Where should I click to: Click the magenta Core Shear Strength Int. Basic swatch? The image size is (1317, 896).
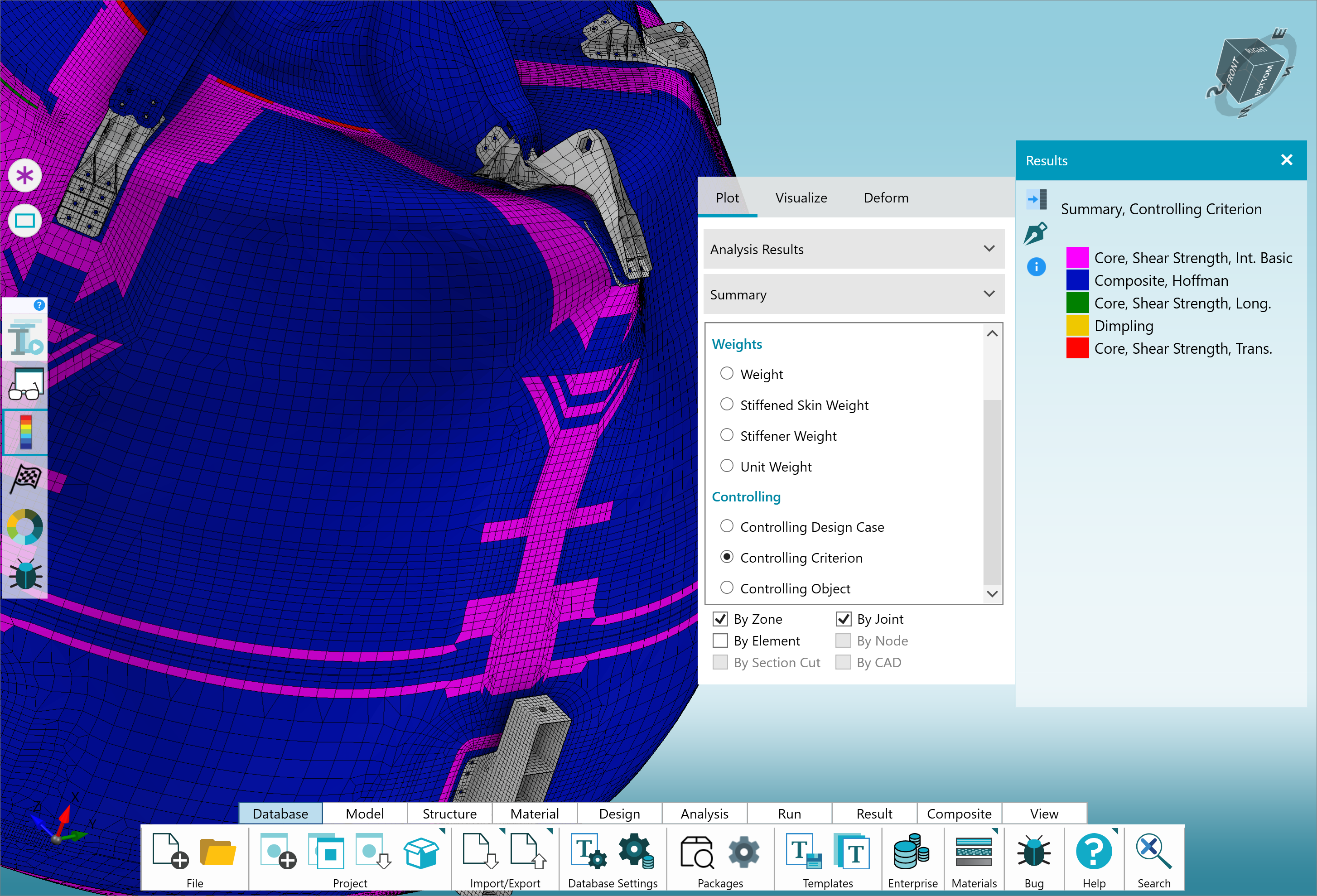(1077, 257)
